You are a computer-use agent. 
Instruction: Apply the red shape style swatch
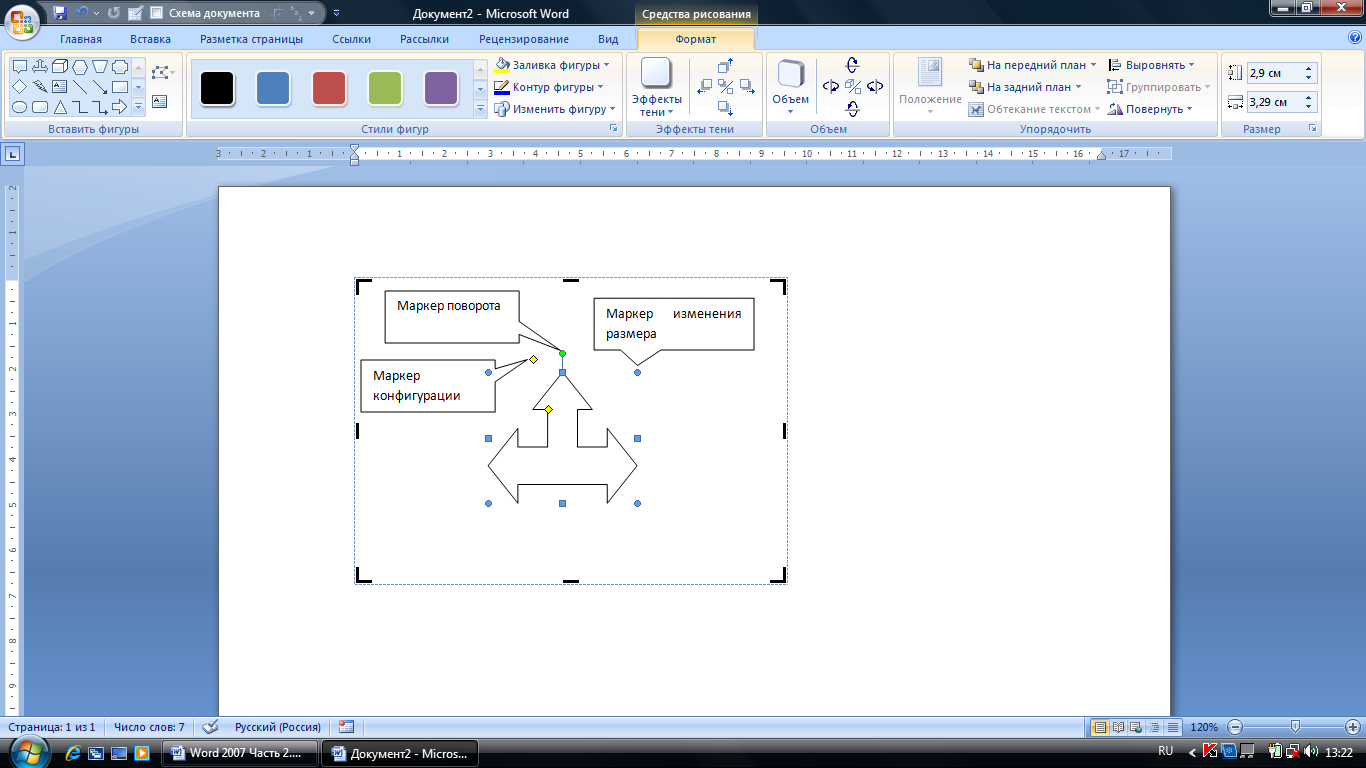[x=329, y=88]
